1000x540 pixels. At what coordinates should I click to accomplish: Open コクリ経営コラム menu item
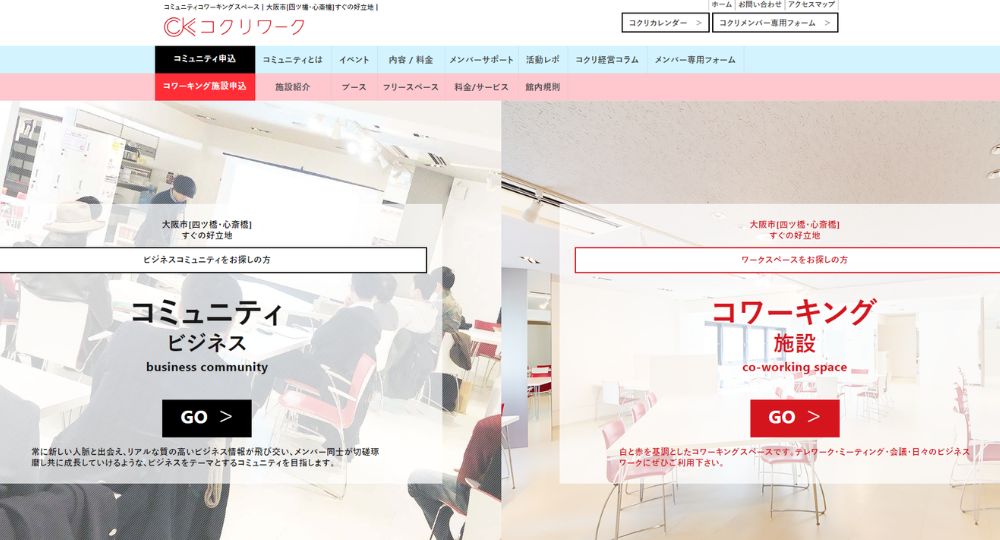(x=606, y=60)
